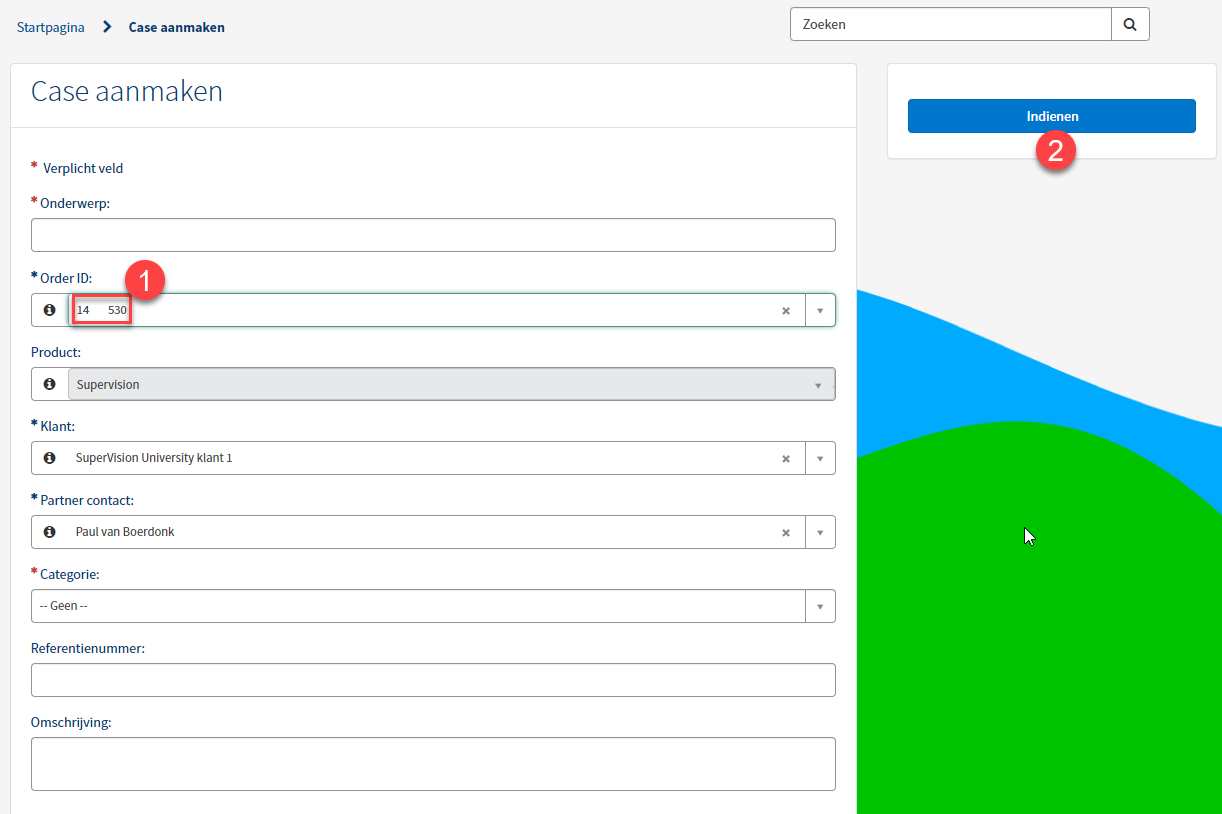
Task: Open the info icon for Klant
Action: click(49, 458)
